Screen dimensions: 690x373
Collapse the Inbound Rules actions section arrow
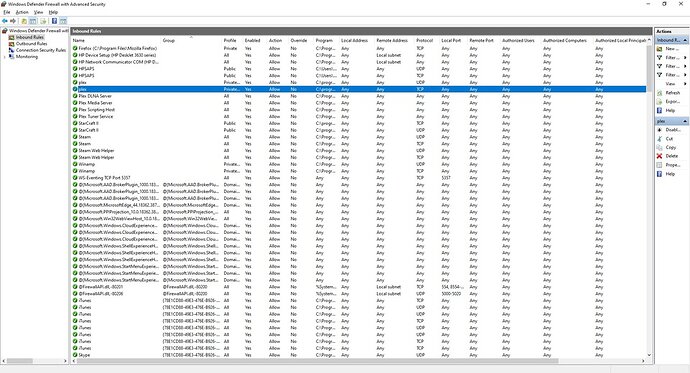[x=685, y=40]
